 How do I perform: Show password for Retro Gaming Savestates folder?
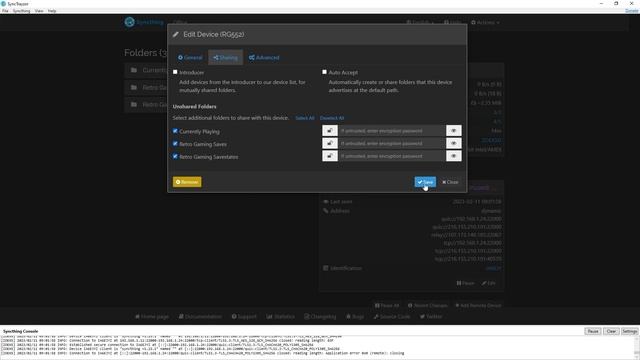[x=453, y=156]
